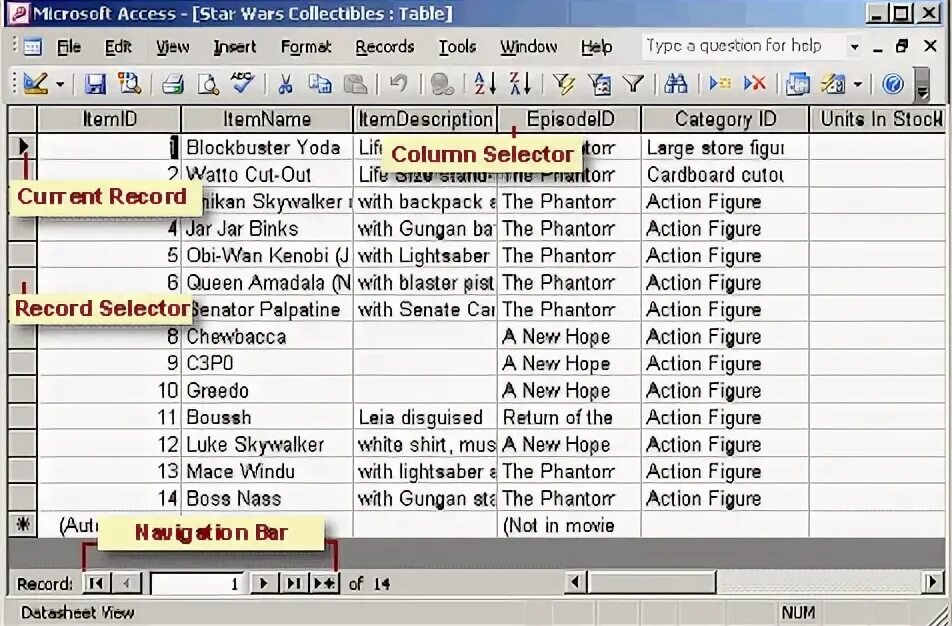Click the new-record asterisk row selector
Viewport: 952px width, 626px height.
(22, 525)
